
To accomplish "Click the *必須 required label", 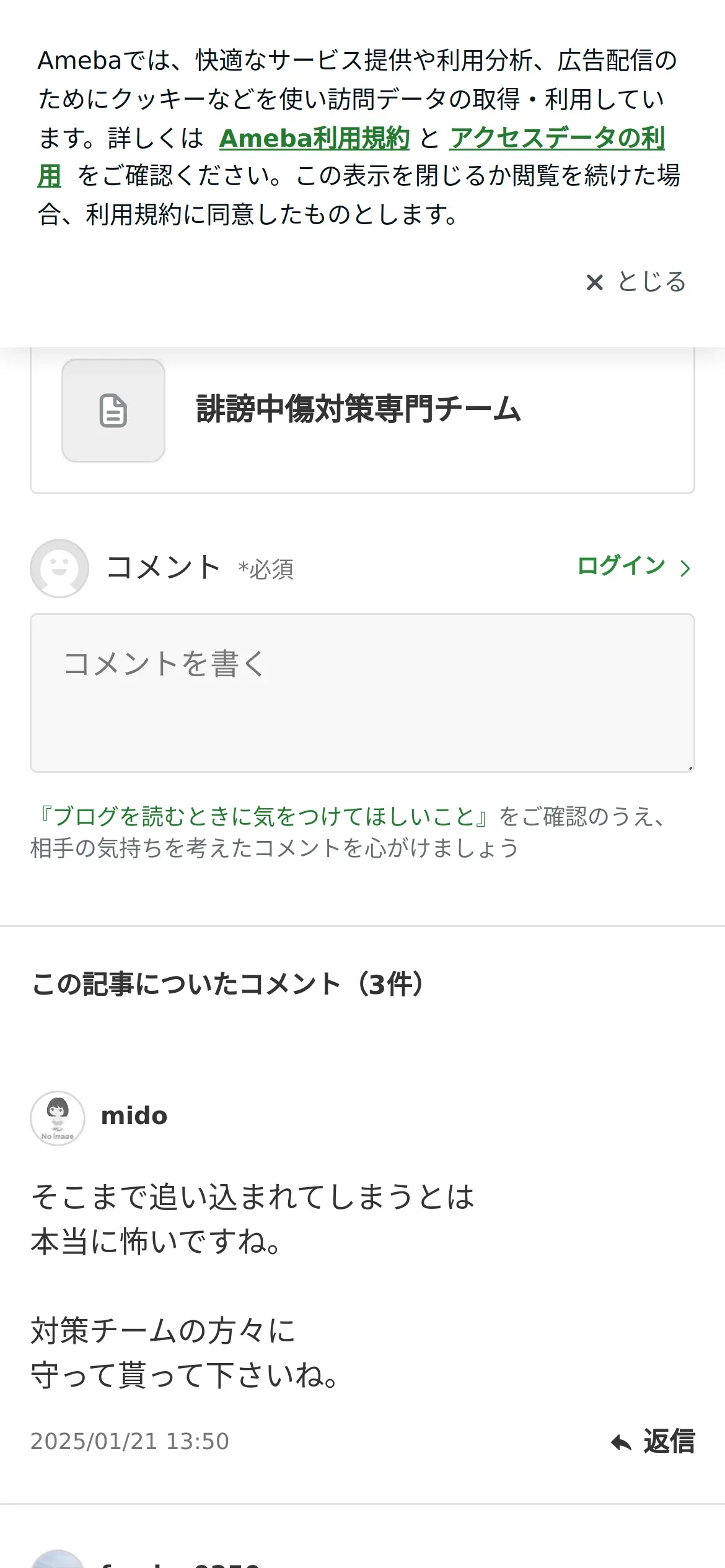I will [x=266, y=570].
